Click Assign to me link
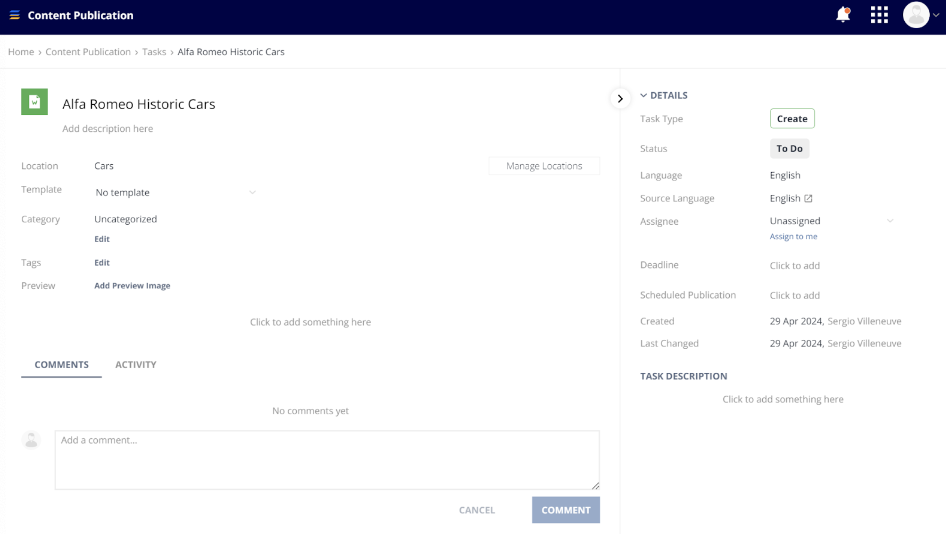Viewport: 946px width, 534px height. [793, 237]
